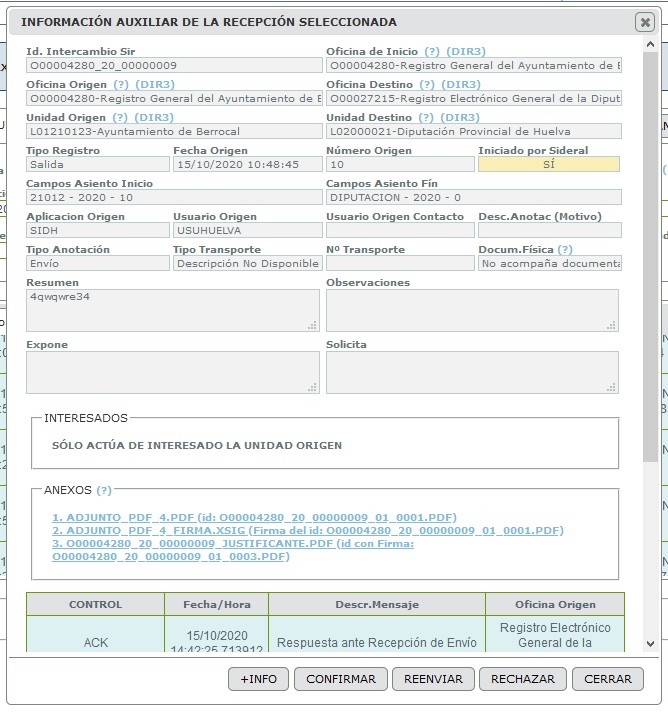Screen dimensions: 668x712
Task: Open the (?) help for Unidad Destino
Action: pos(426,118)
